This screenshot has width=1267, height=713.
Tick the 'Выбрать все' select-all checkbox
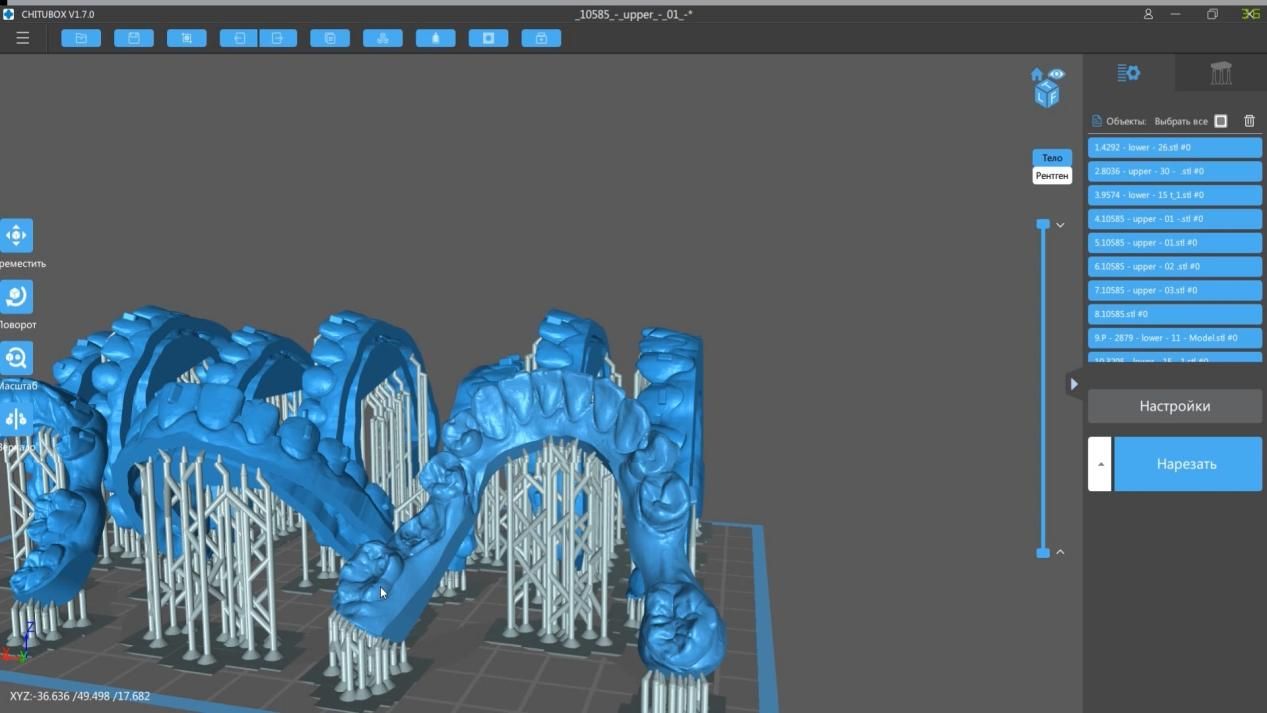point(1220,121)
